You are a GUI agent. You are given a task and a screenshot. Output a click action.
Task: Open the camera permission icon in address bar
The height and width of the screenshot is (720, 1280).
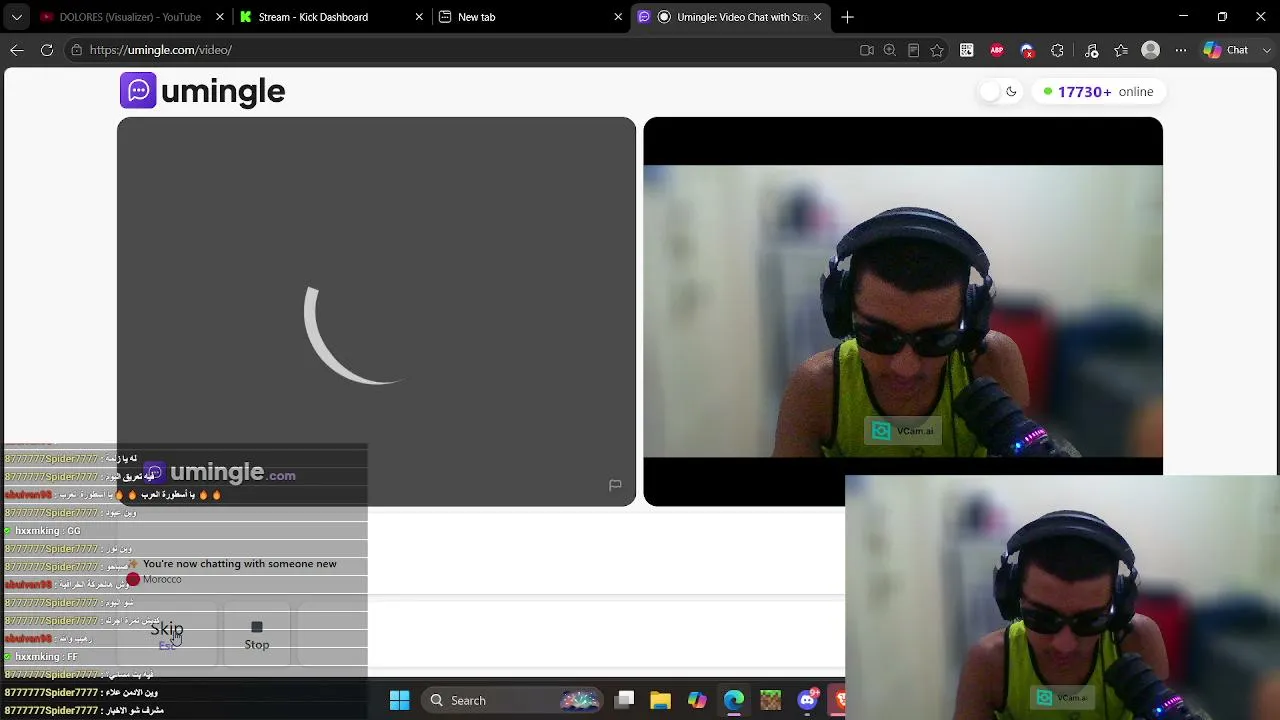pos(867,50)
